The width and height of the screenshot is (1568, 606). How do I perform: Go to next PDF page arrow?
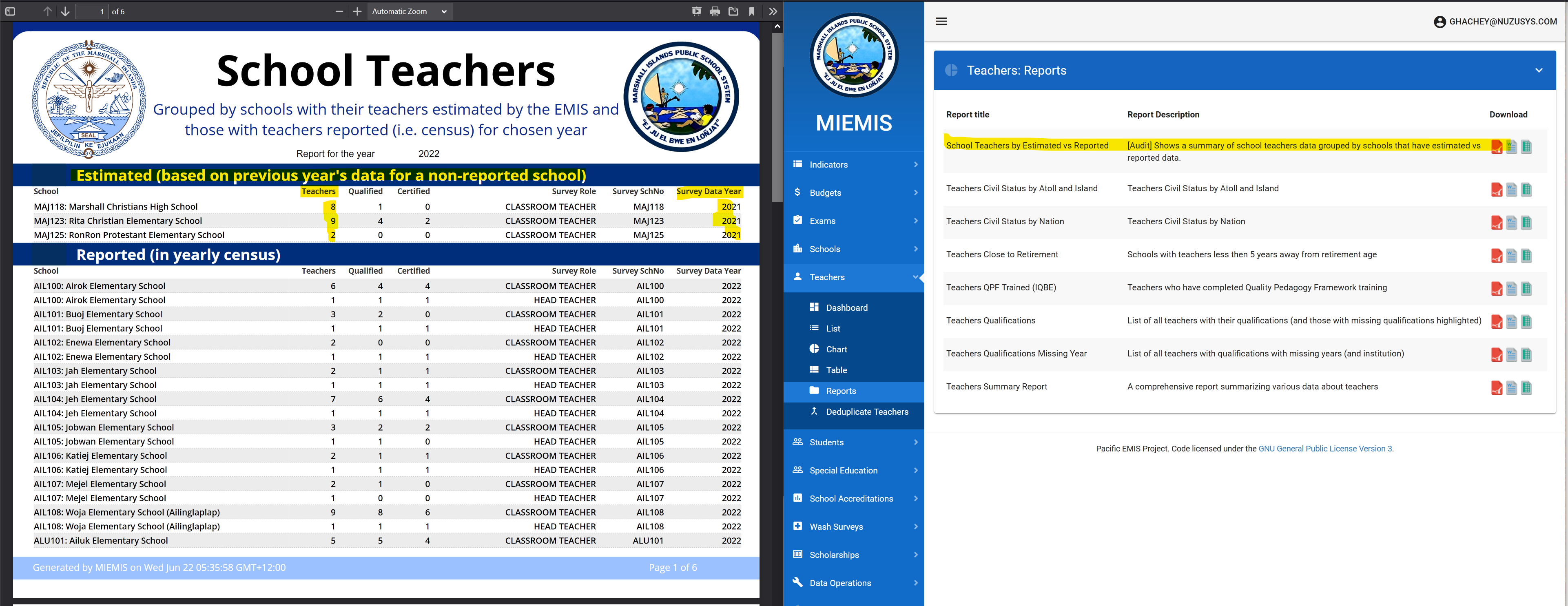coord(65,11)
